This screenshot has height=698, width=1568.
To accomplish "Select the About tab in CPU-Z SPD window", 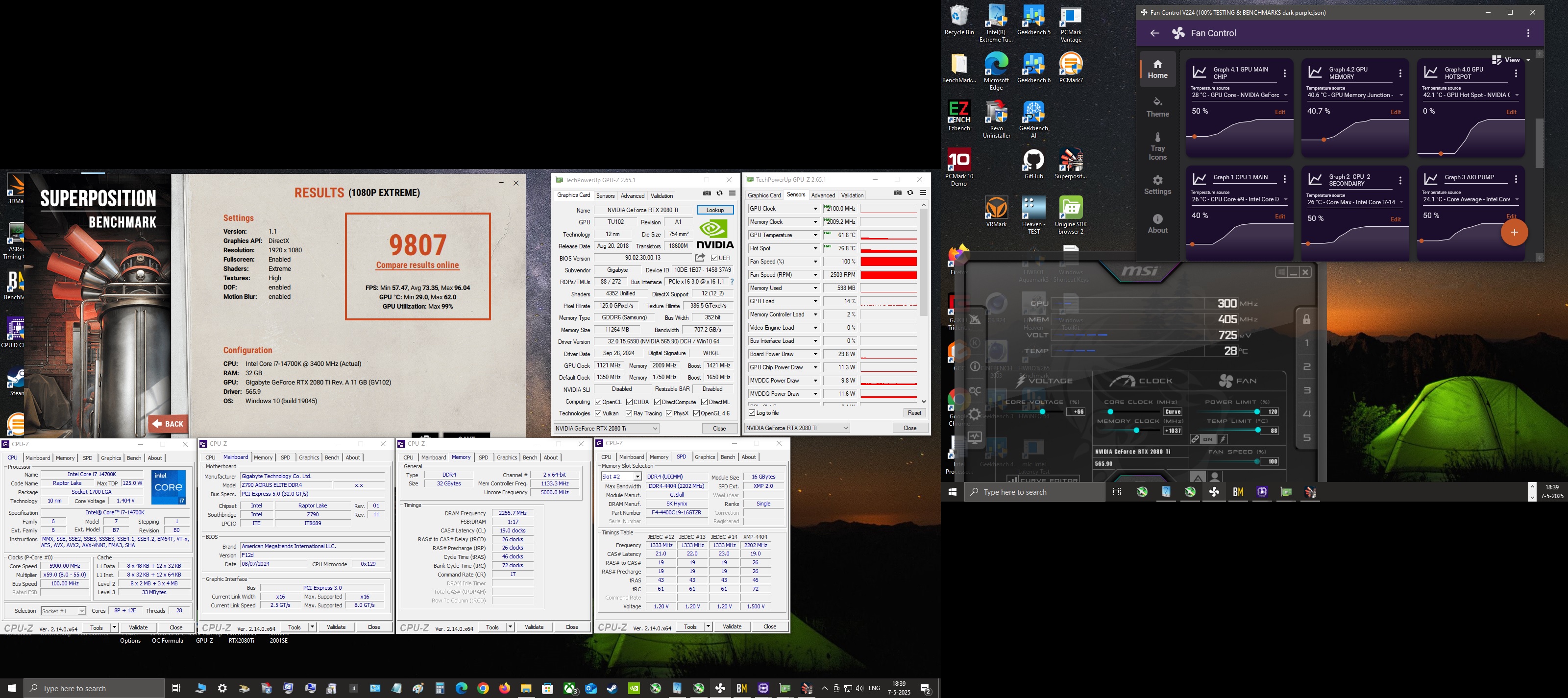I will (749, 457).
